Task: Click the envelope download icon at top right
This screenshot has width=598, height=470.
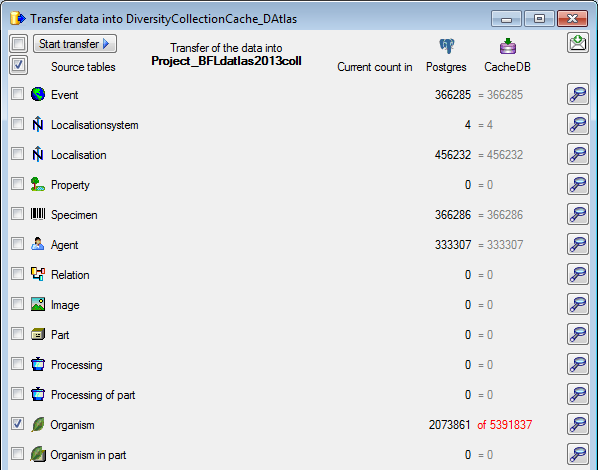Action: tap(578, 42)
